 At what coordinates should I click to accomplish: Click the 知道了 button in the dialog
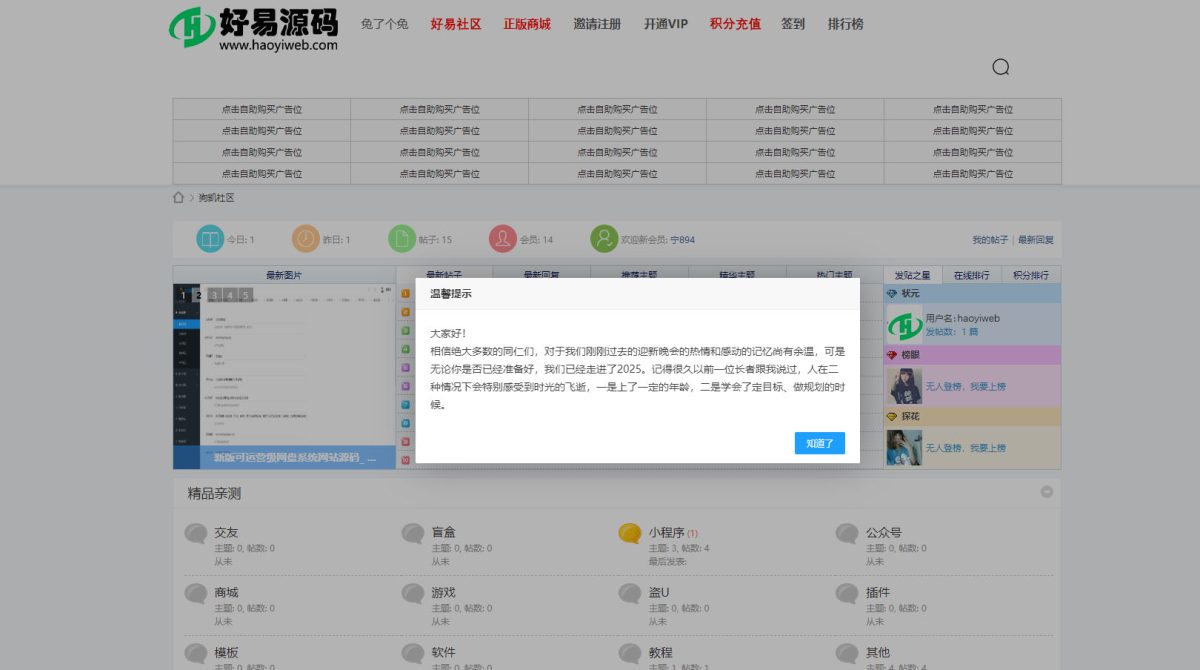point(820,443)
